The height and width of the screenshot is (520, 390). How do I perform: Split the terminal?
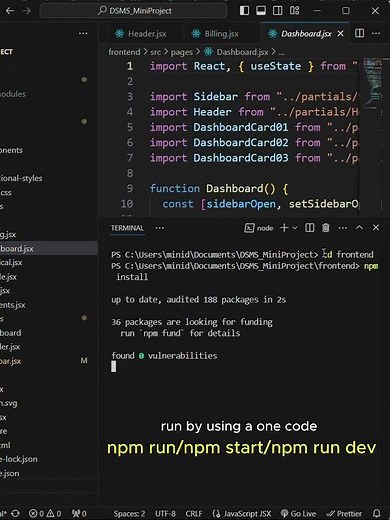309,228
